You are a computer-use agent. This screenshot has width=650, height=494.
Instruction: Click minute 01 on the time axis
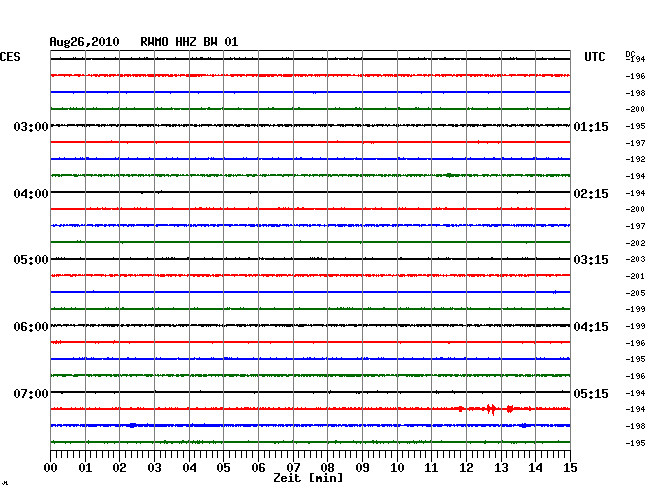pos(85,468)
